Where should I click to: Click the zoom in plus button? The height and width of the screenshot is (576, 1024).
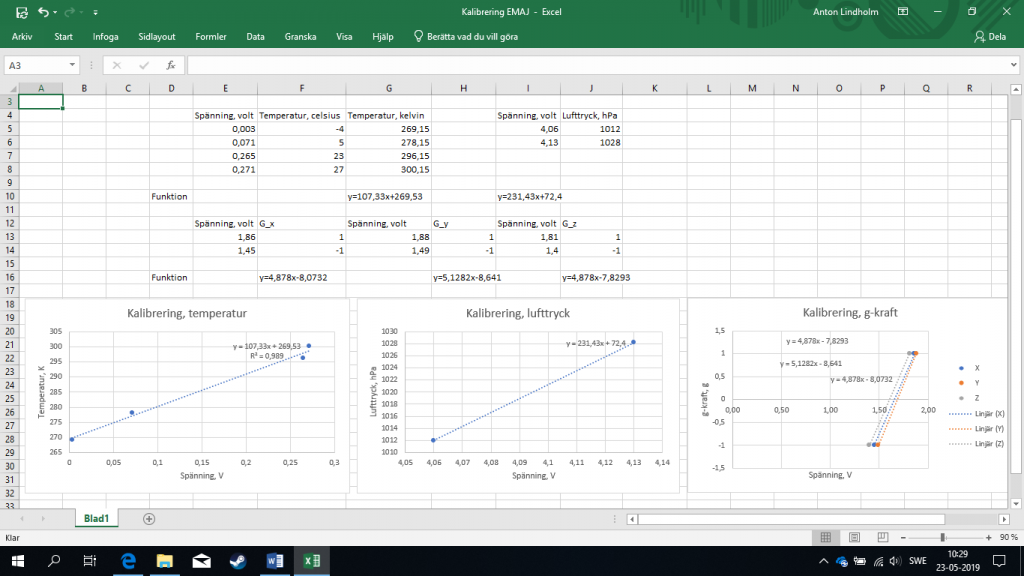click(989, 537)
